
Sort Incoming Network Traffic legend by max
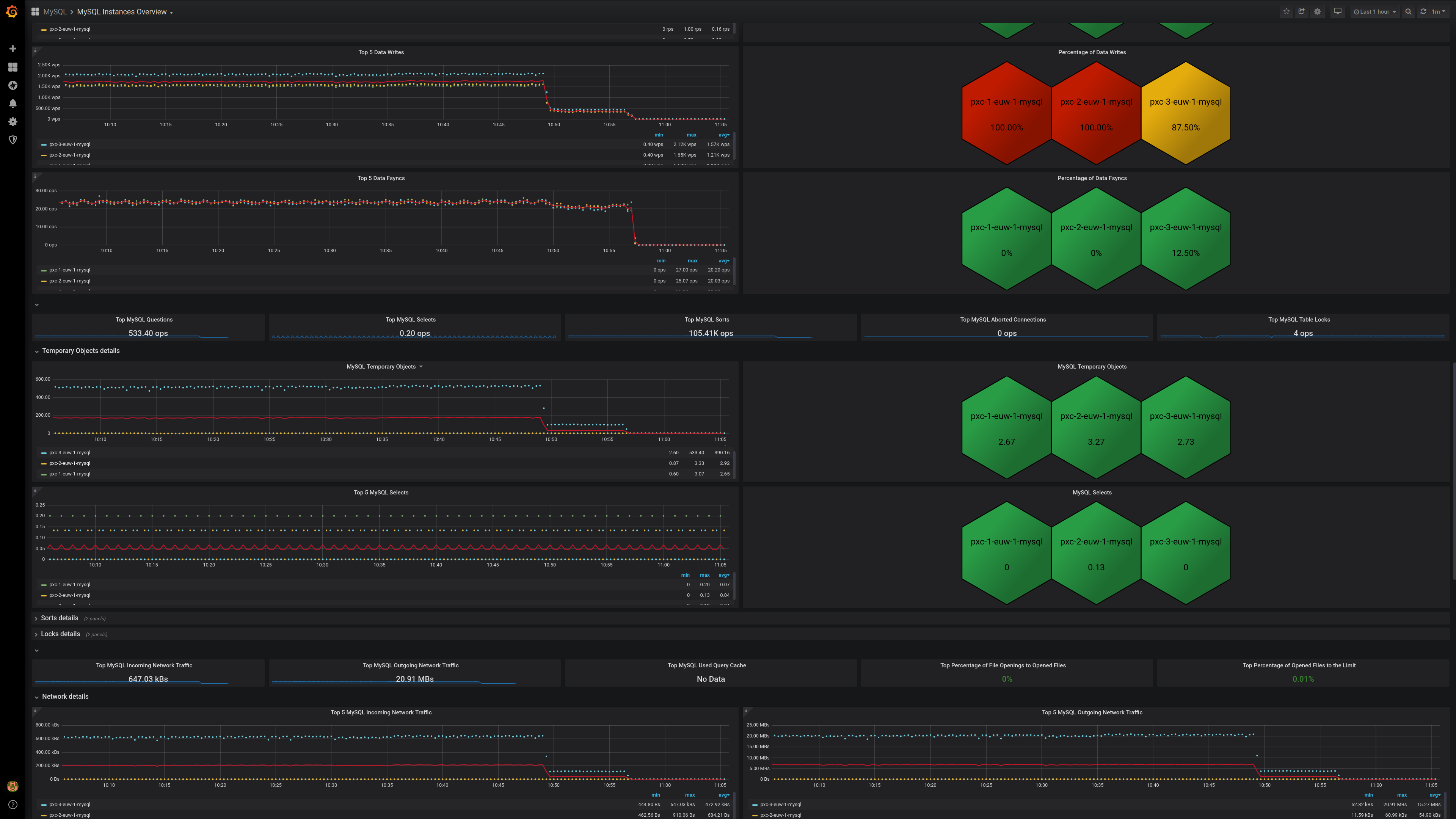tap(690, 795)
